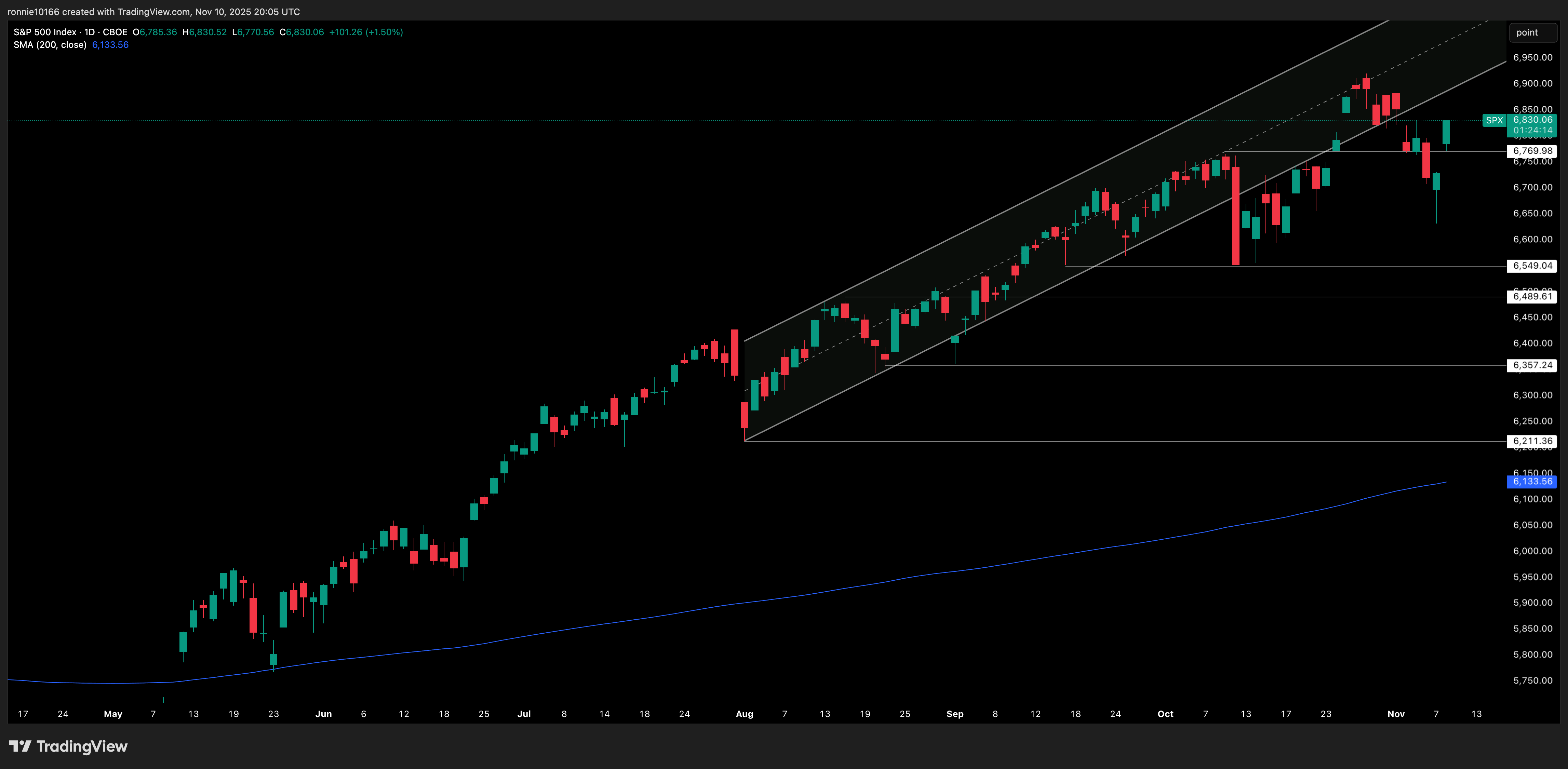
Task: Select Sep on the time axis
Action: point(955,714)
